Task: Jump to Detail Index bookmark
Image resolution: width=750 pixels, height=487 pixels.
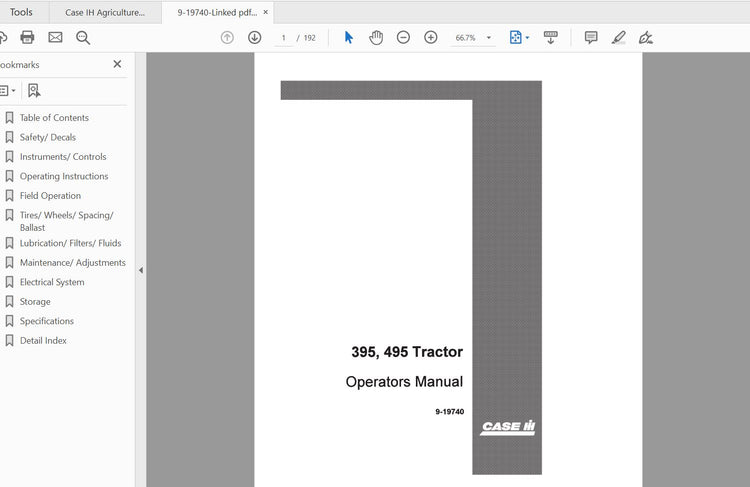Action: [43, 341]
